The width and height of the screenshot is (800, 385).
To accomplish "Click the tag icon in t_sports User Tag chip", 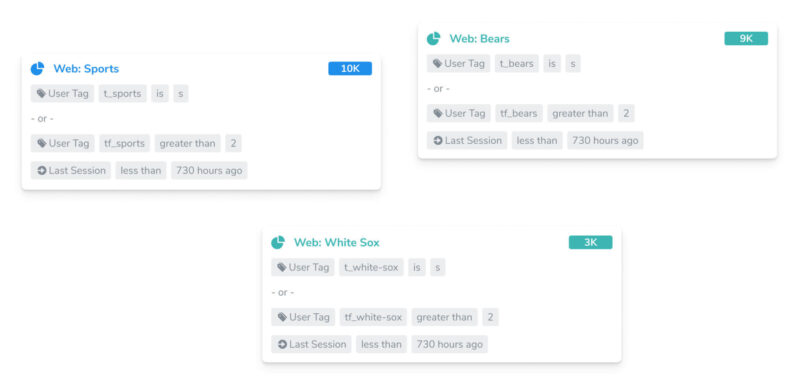I will pyautogui.click(x=41, y=93).
